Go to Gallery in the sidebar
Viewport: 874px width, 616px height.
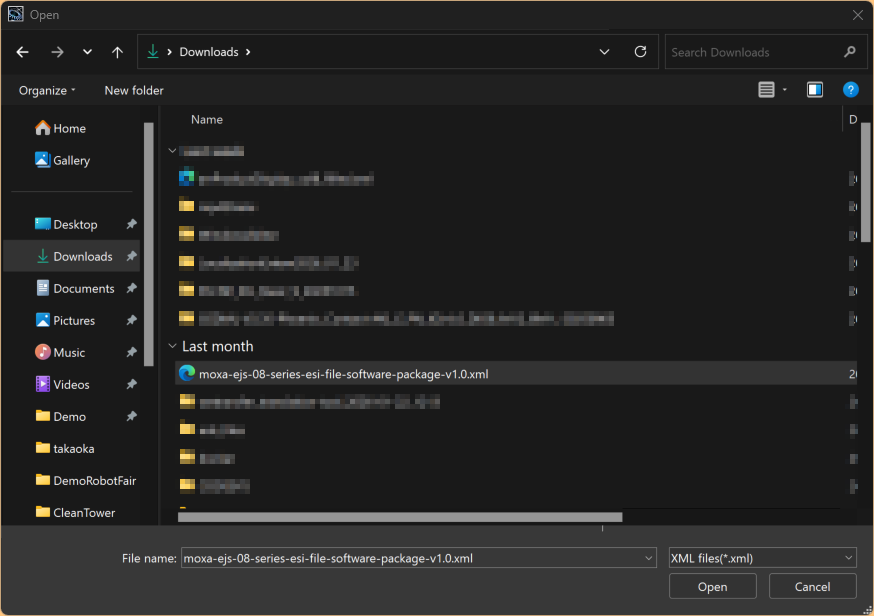pyautogui.click(x=71, y=160)
